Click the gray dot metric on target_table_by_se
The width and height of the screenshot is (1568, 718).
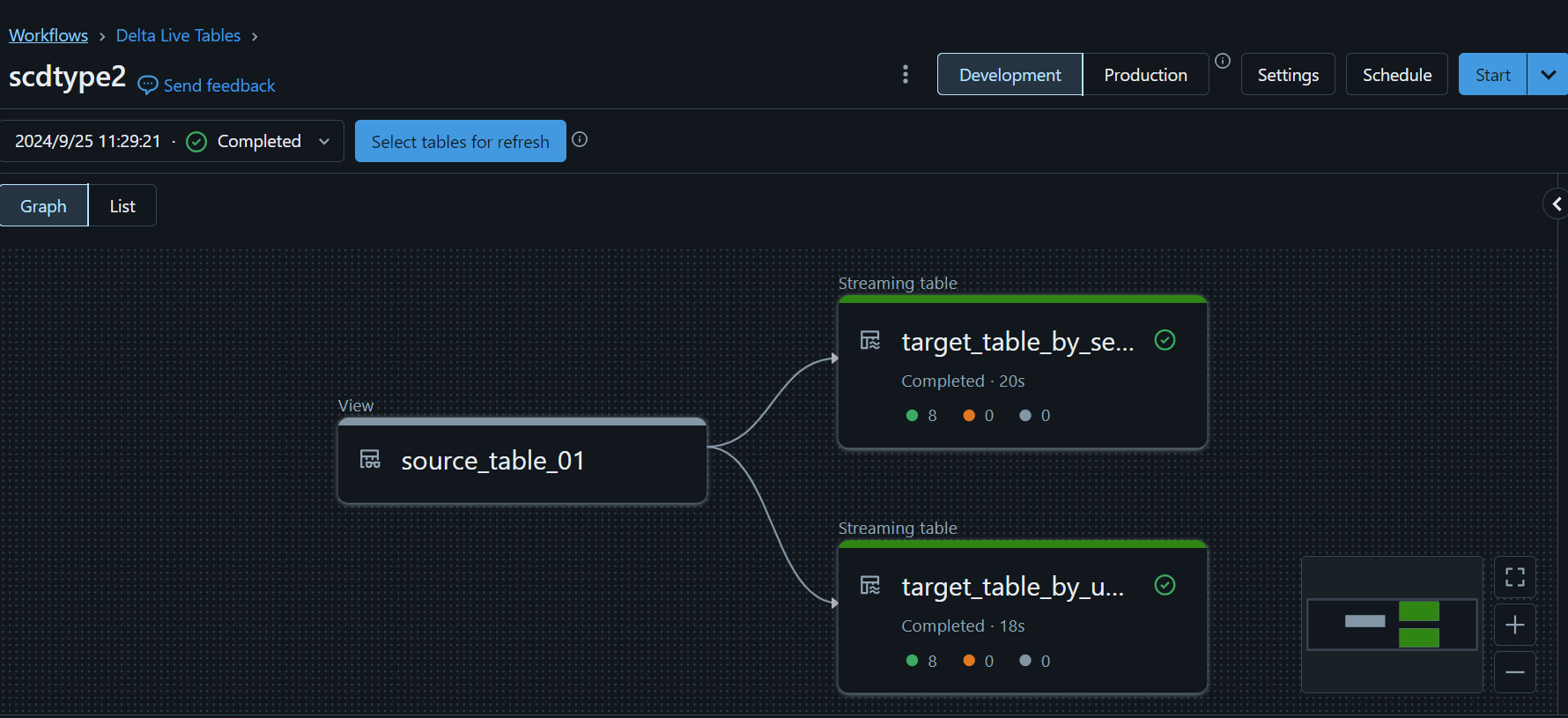[x=1025, y=415]
